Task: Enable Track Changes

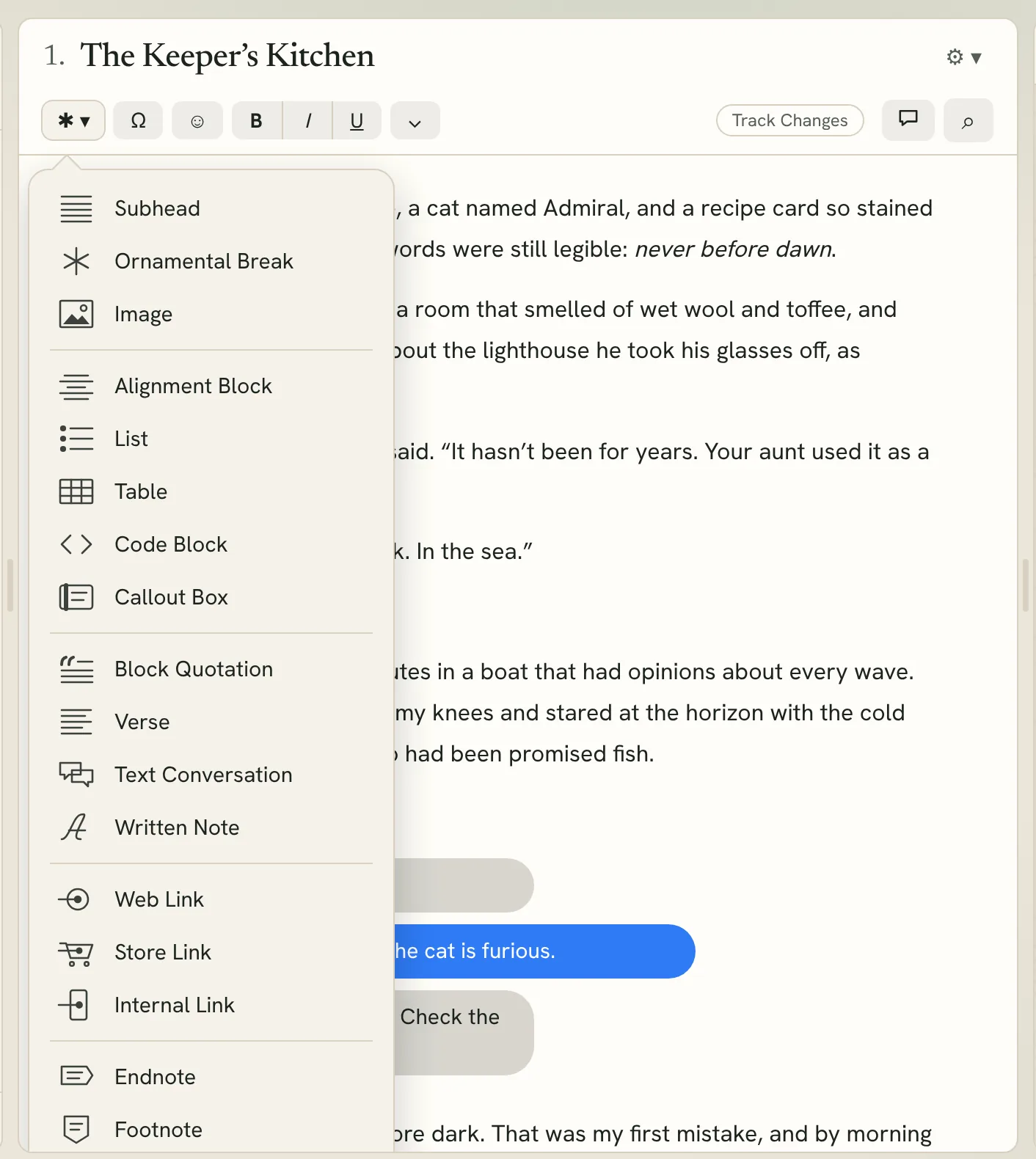Action: coord(789,120)
